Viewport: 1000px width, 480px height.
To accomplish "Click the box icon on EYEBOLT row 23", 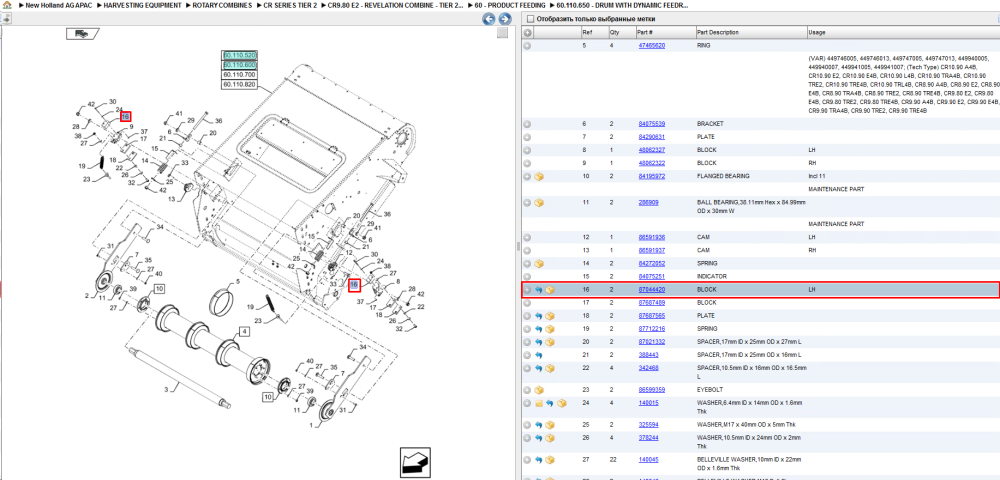I will [539, 389].
